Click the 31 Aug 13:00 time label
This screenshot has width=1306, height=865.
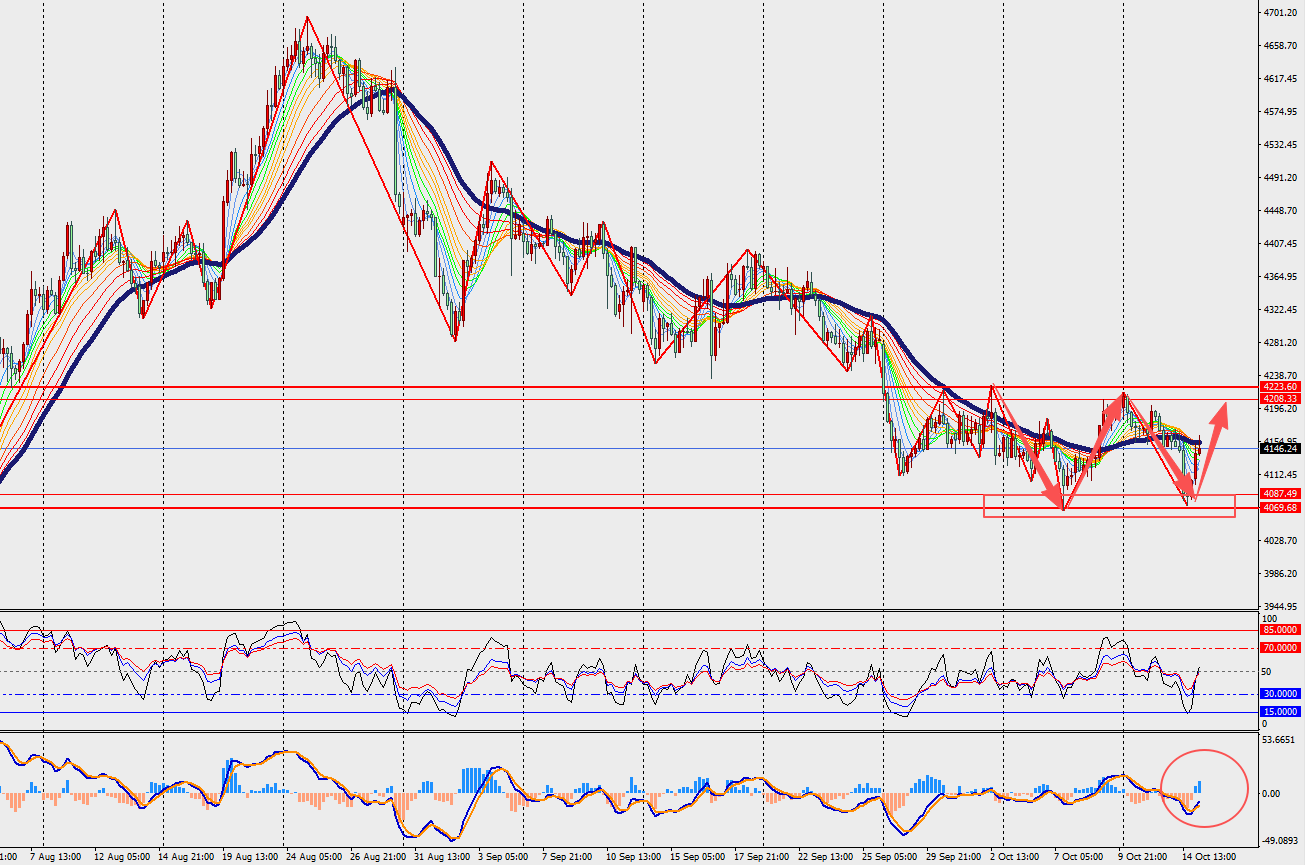click(x=443, y=858)
